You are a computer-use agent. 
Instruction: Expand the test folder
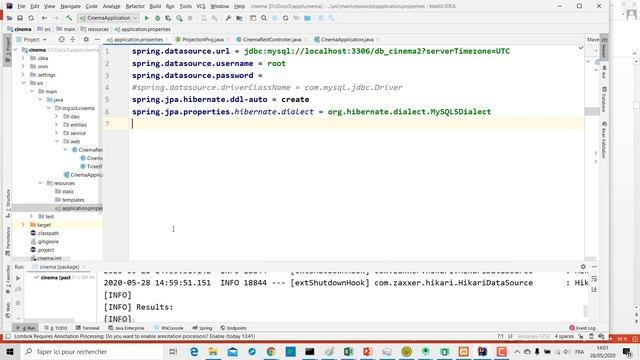click(x=32, y=216)
